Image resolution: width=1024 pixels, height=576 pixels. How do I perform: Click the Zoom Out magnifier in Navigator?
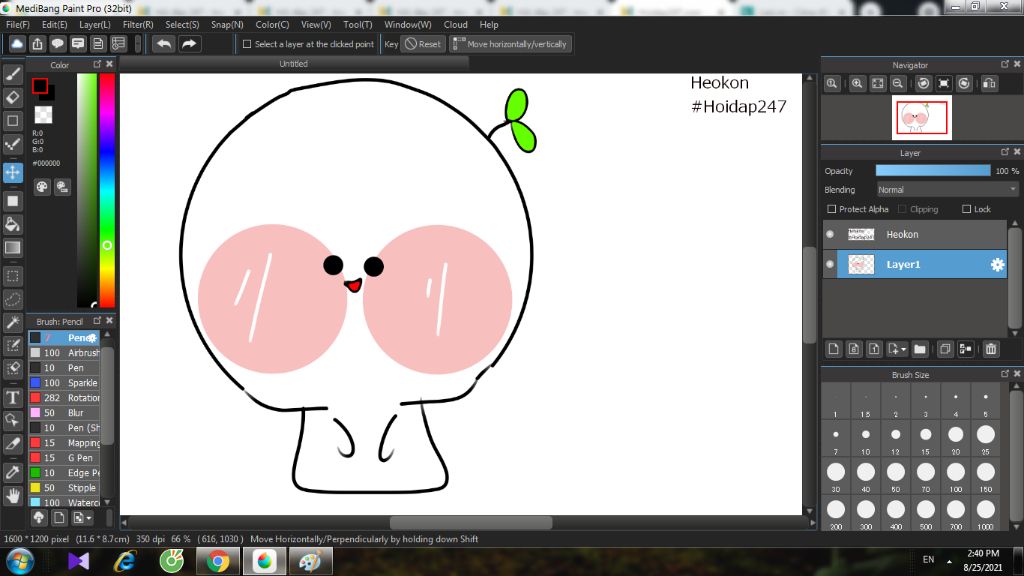(898, 84)
